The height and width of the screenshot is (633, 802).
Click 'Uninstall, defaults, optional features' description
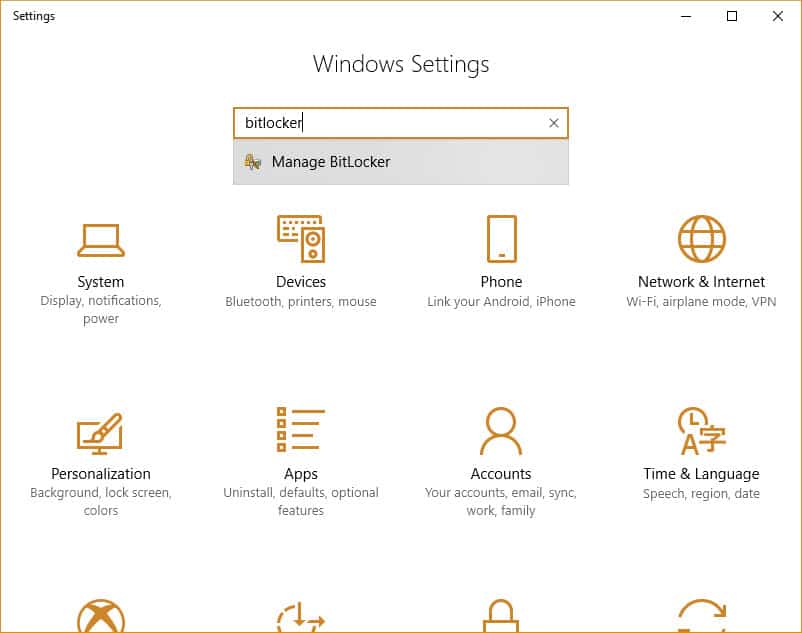301,502
